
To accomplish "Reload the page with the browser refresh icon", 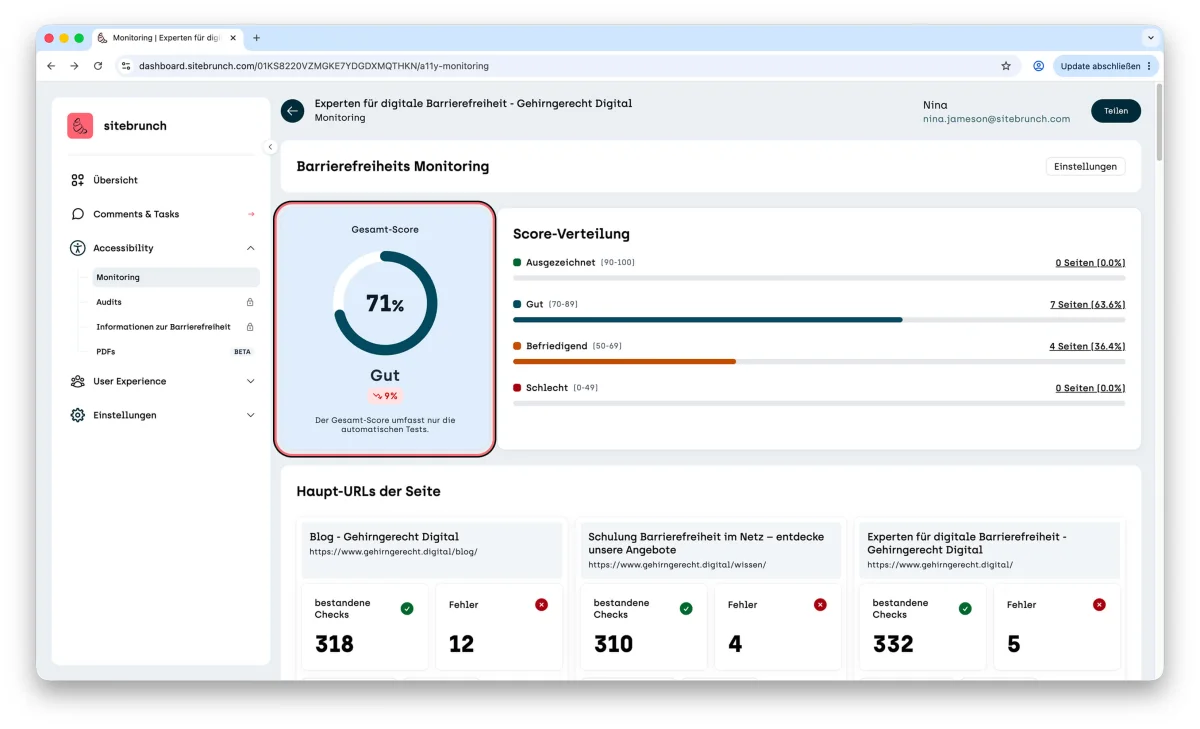I will (x=98, y=66).
